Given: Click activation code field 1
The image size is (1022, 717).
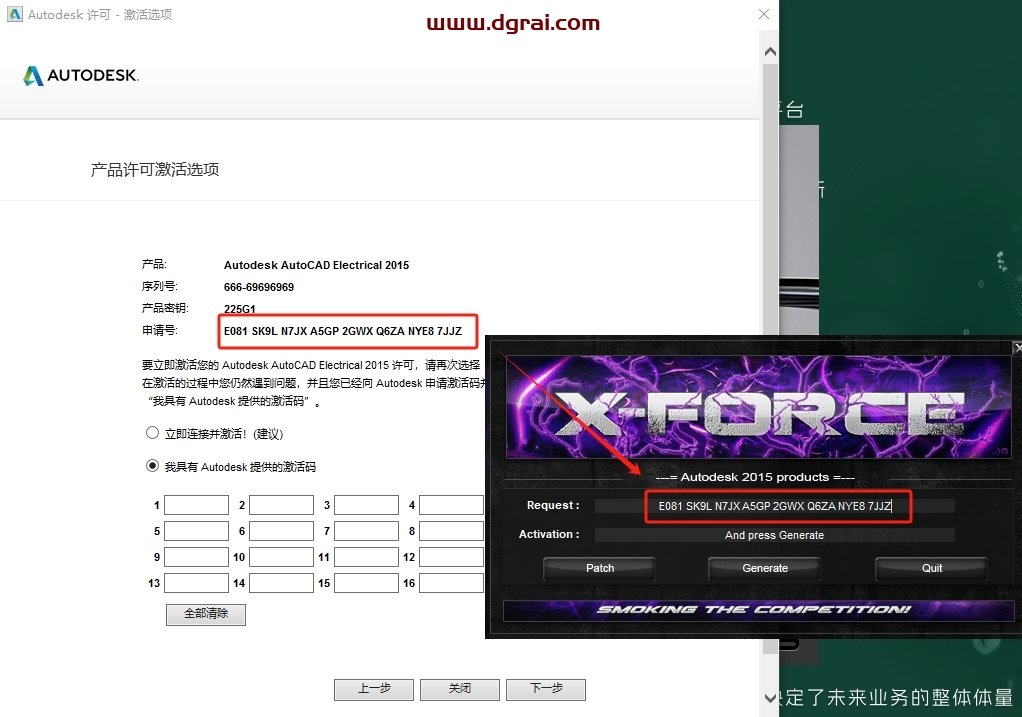Looking at the screenshot, I should [196, 505].
